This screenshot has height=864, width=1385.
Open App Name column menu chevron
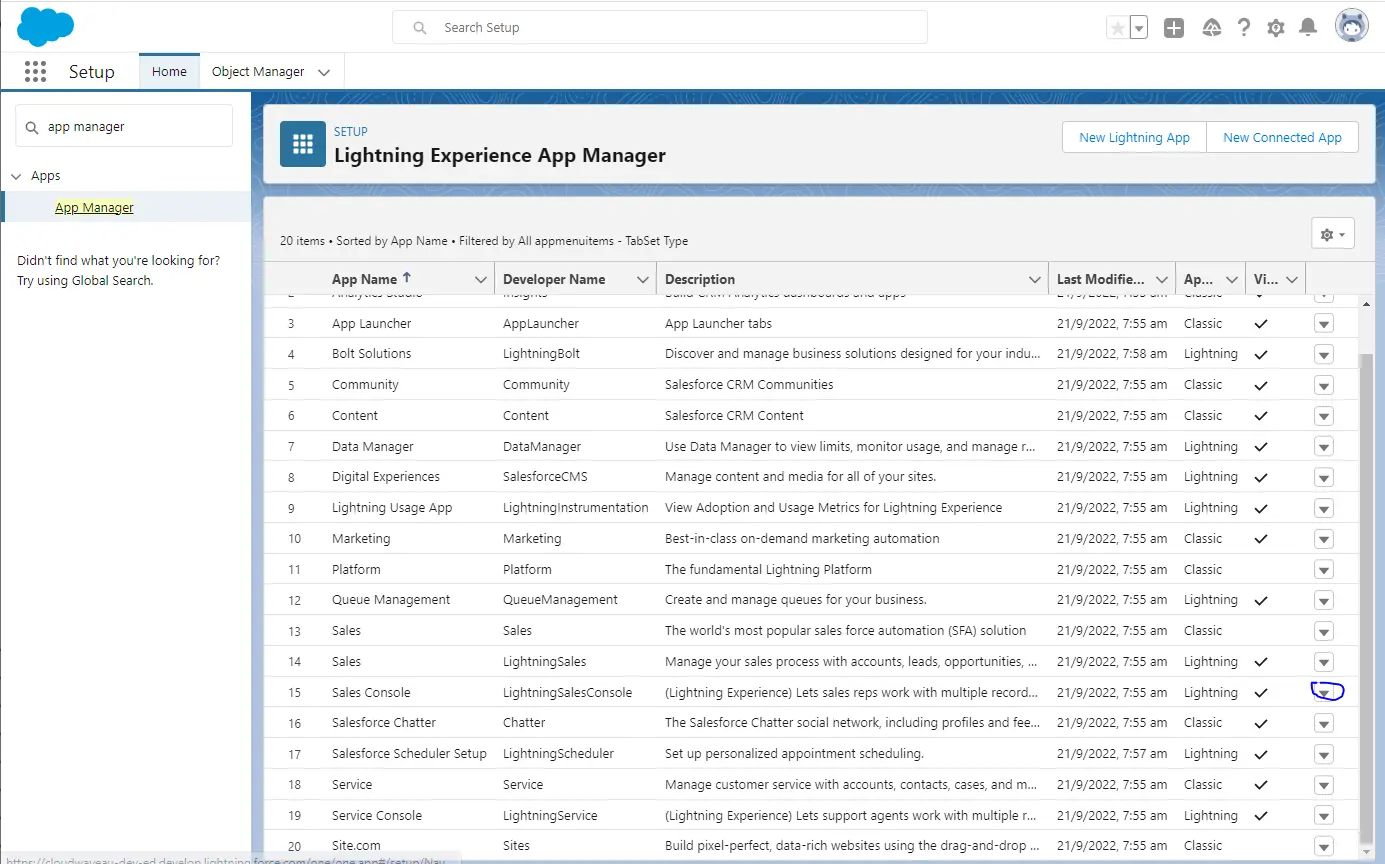coord(481,280)
